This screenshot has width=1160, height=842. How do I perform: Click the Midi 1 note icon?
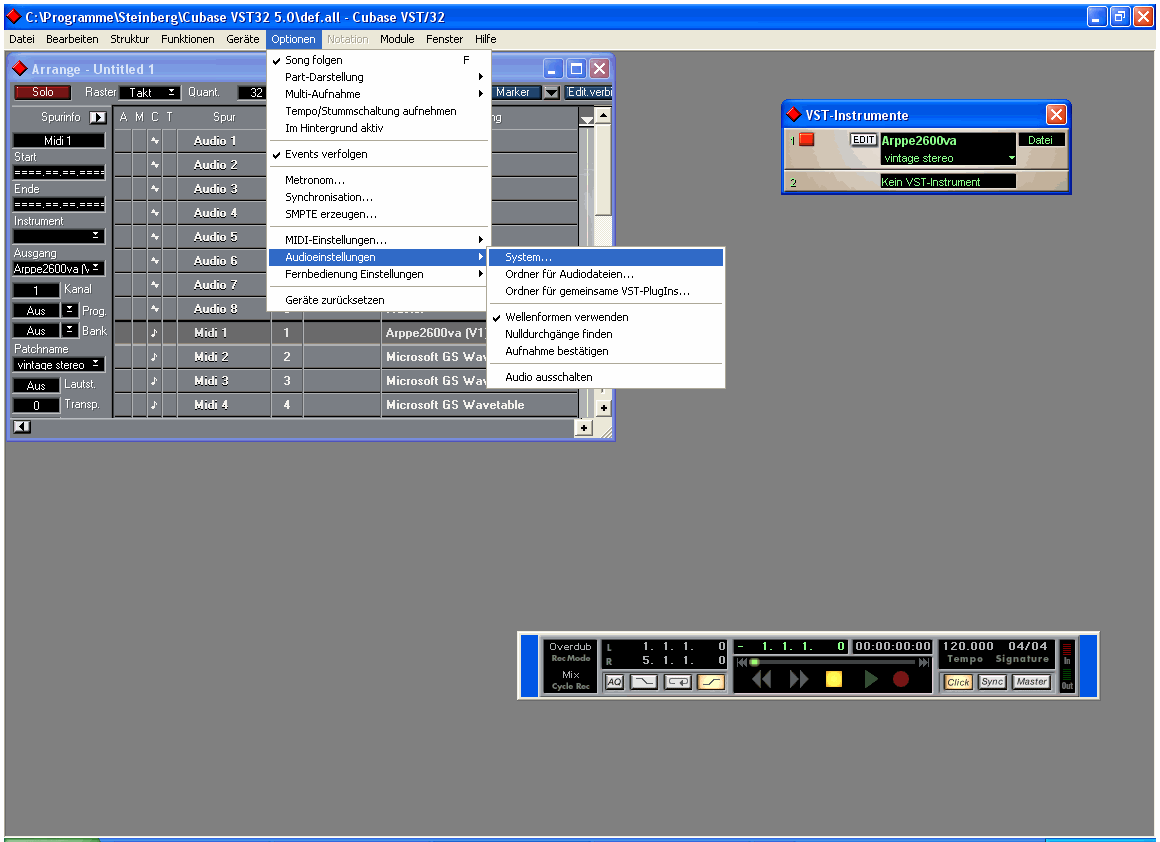[x=155, y=333]
